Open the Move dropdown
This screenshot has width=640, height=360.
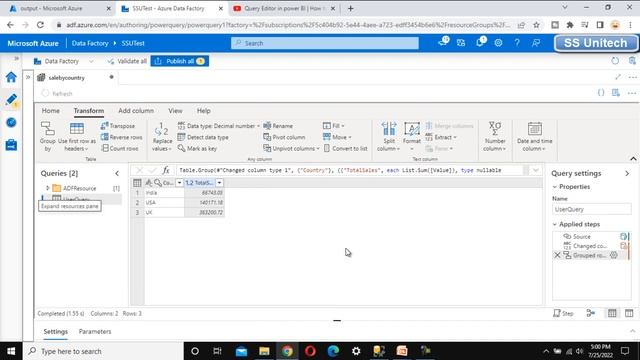337,137
